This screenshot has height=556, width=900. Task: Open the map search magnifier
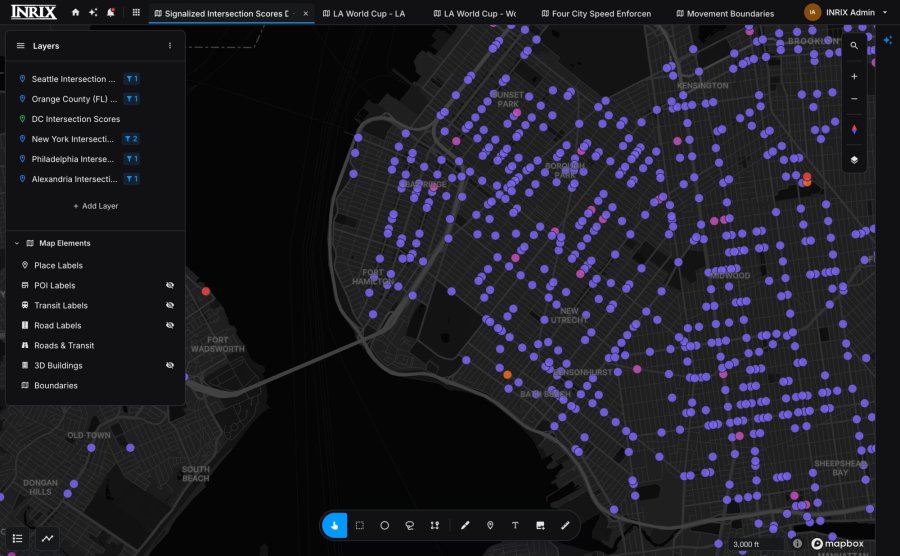(x=854, y=45)
